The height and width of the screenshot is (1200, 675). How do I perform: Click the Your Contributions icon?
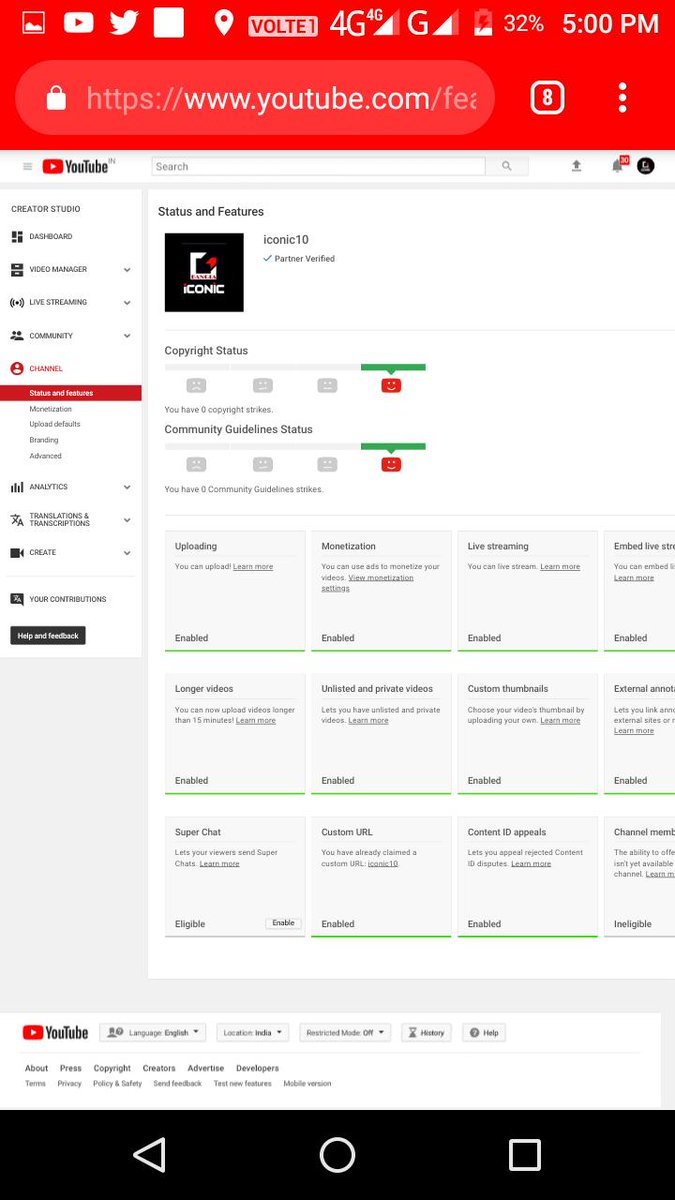17,599
